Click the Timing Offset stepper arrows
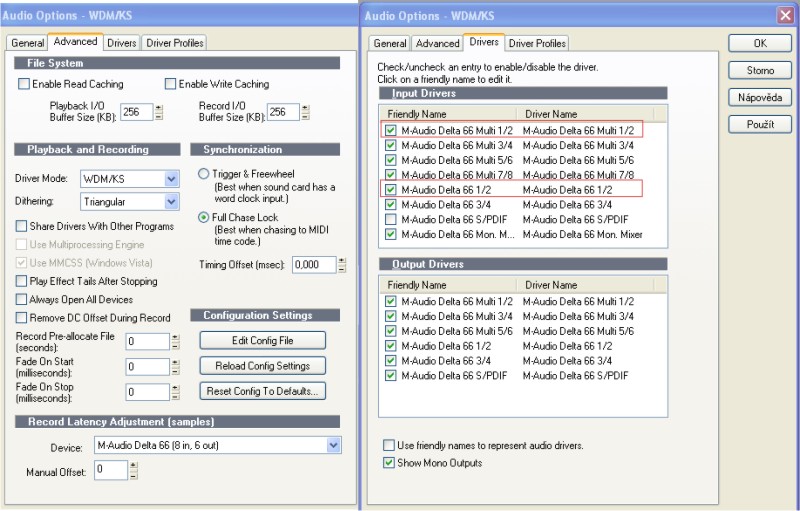This screenshot has height=511, width=800. 342,265
